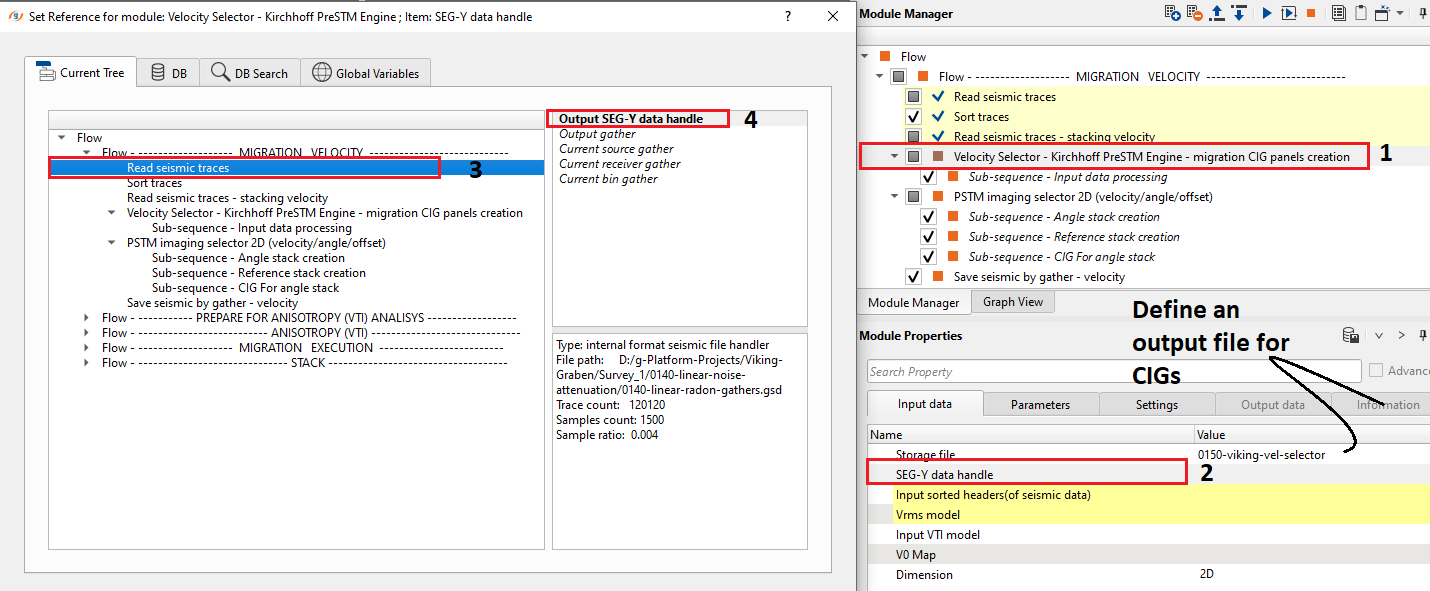1430x591 pixels.
Task: Select Read seismic traces in Current Tree
Action: click(x=178, y=168)
